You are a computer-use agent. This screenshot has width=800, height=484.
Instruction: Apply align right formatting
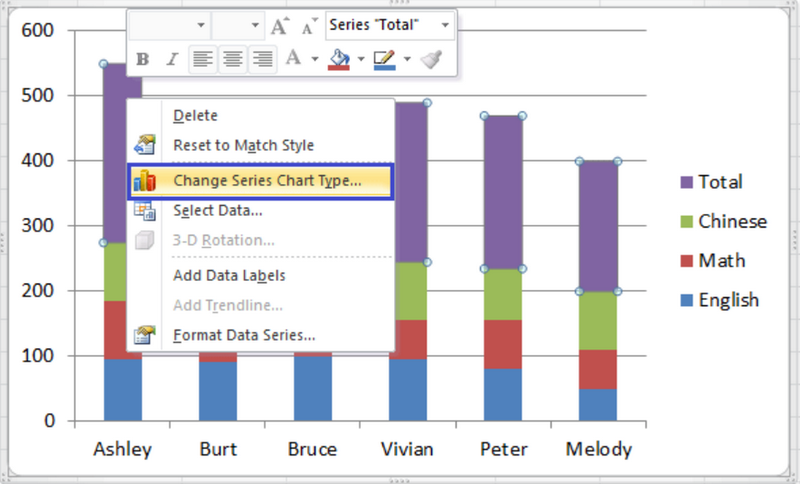[x=263, y=59]
